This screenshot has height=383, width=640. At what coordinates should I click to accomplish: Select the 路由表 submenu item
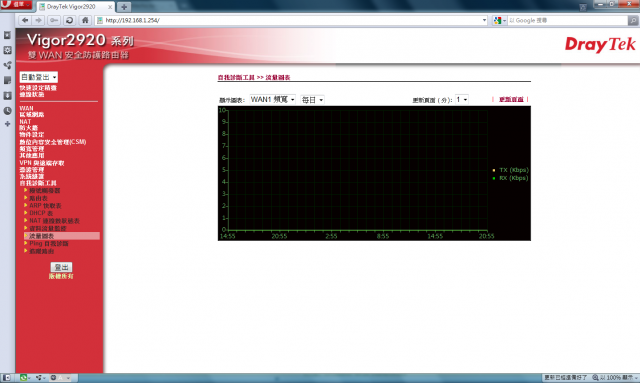point(38,198)
